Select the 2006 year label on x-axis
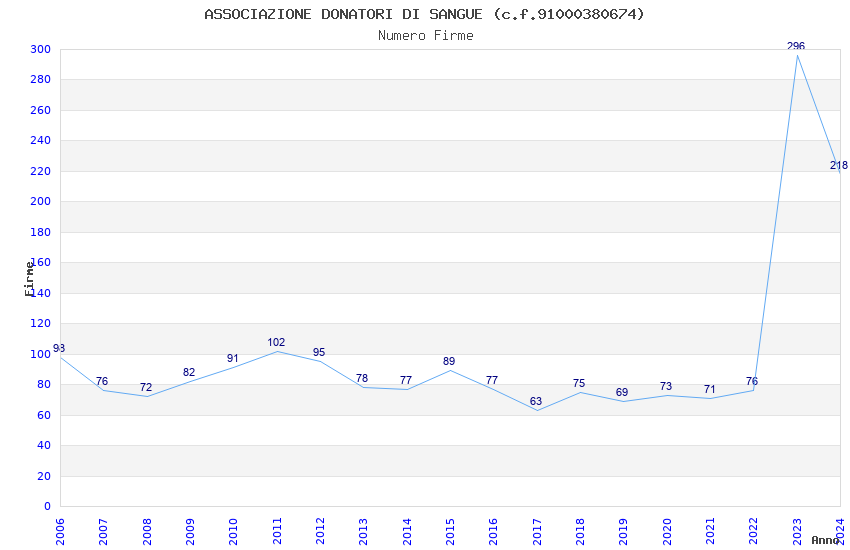This screenshot has height=550, width=850. coord(60,530)
